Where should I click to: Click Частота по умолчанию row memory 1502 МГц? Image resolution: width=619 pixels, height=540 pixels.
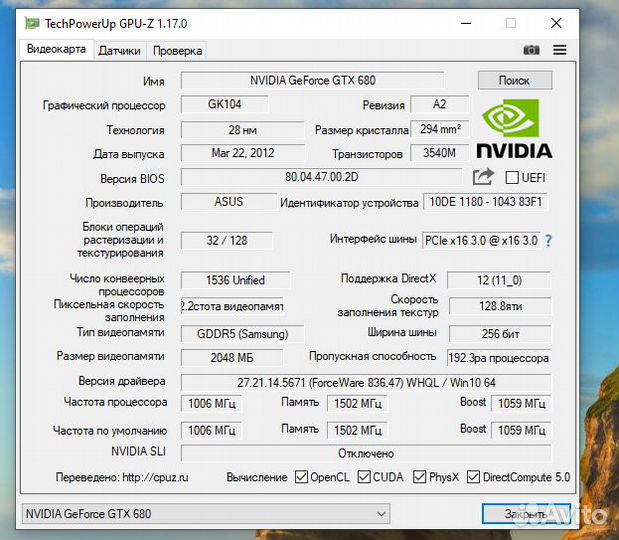tap(357, 430)
